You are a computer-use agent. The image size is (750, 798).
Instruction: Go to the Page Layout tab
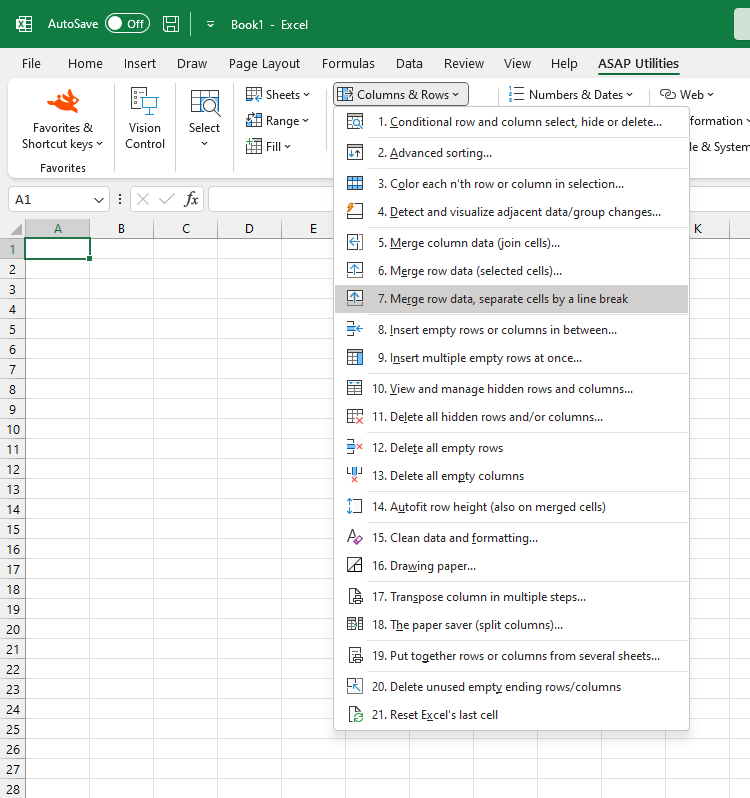click(264, 64)
